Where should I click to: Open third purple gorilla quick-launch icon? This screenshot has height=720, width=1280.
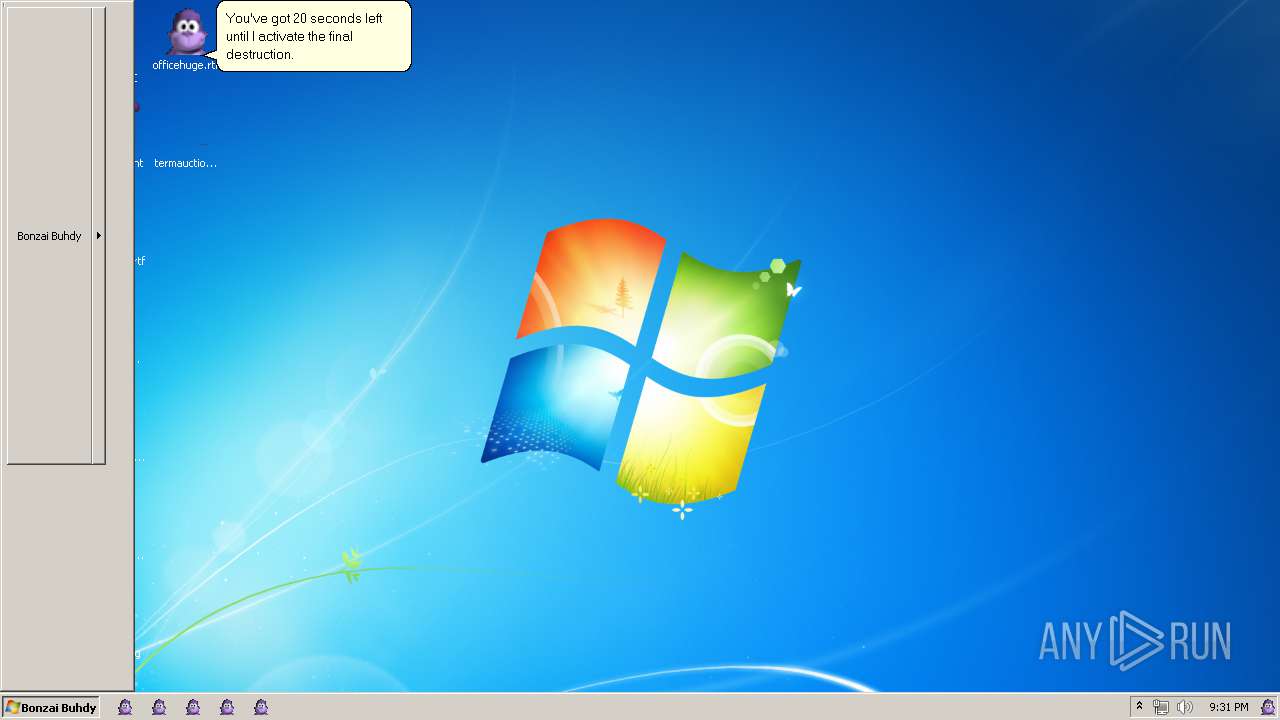point(193,707)
